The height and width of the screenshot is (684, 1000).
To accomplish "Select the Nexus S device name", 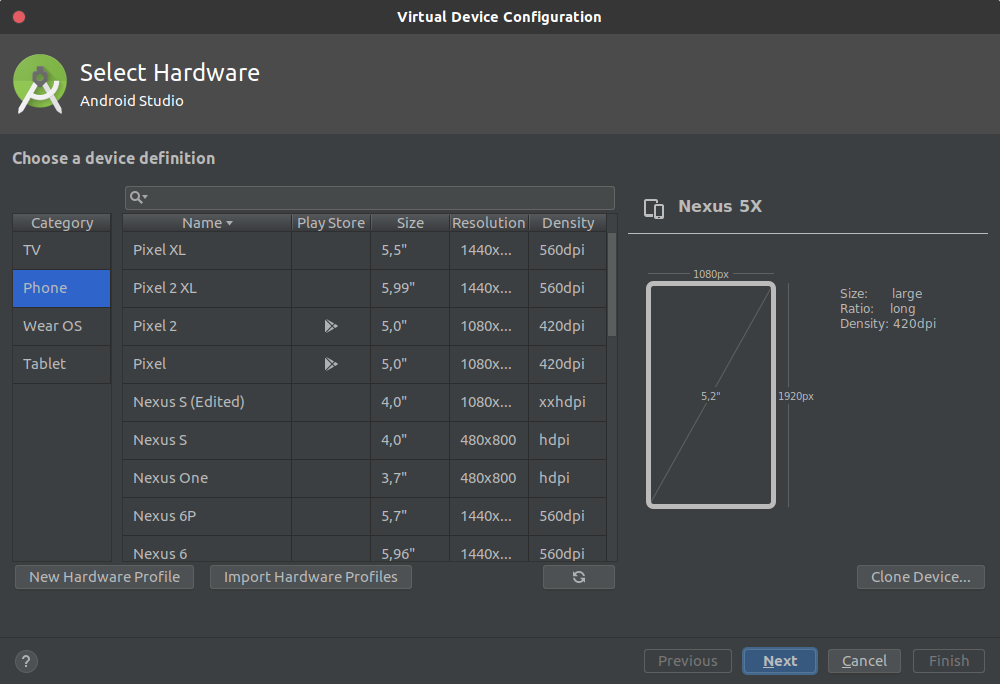I will [x=159, y=440].
